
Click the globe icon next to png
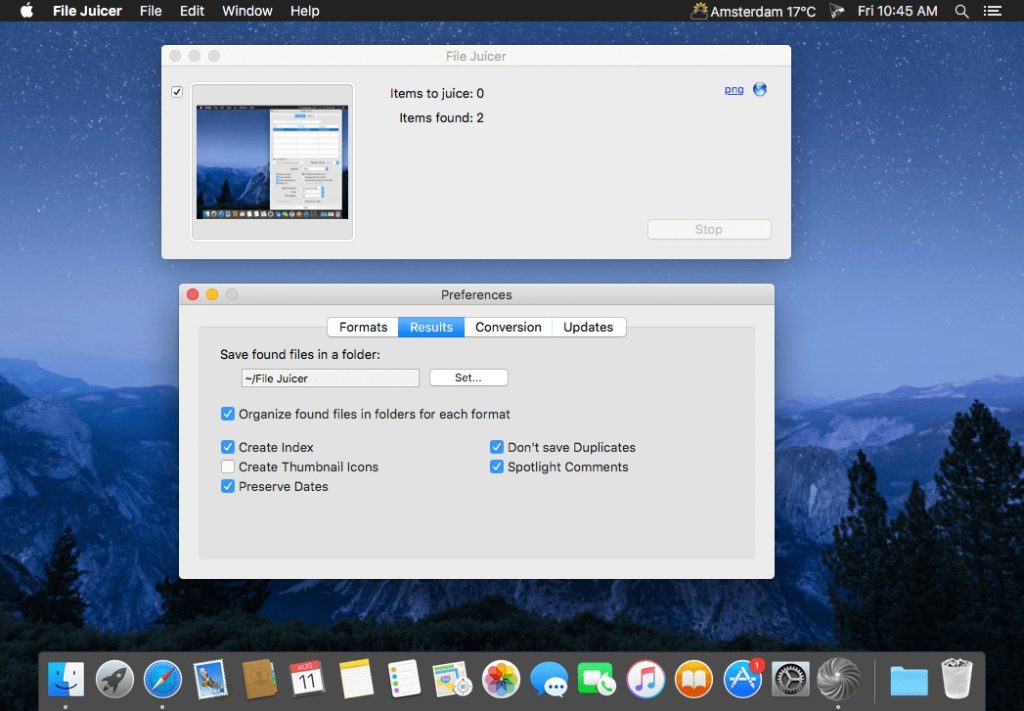coord(760,89)
